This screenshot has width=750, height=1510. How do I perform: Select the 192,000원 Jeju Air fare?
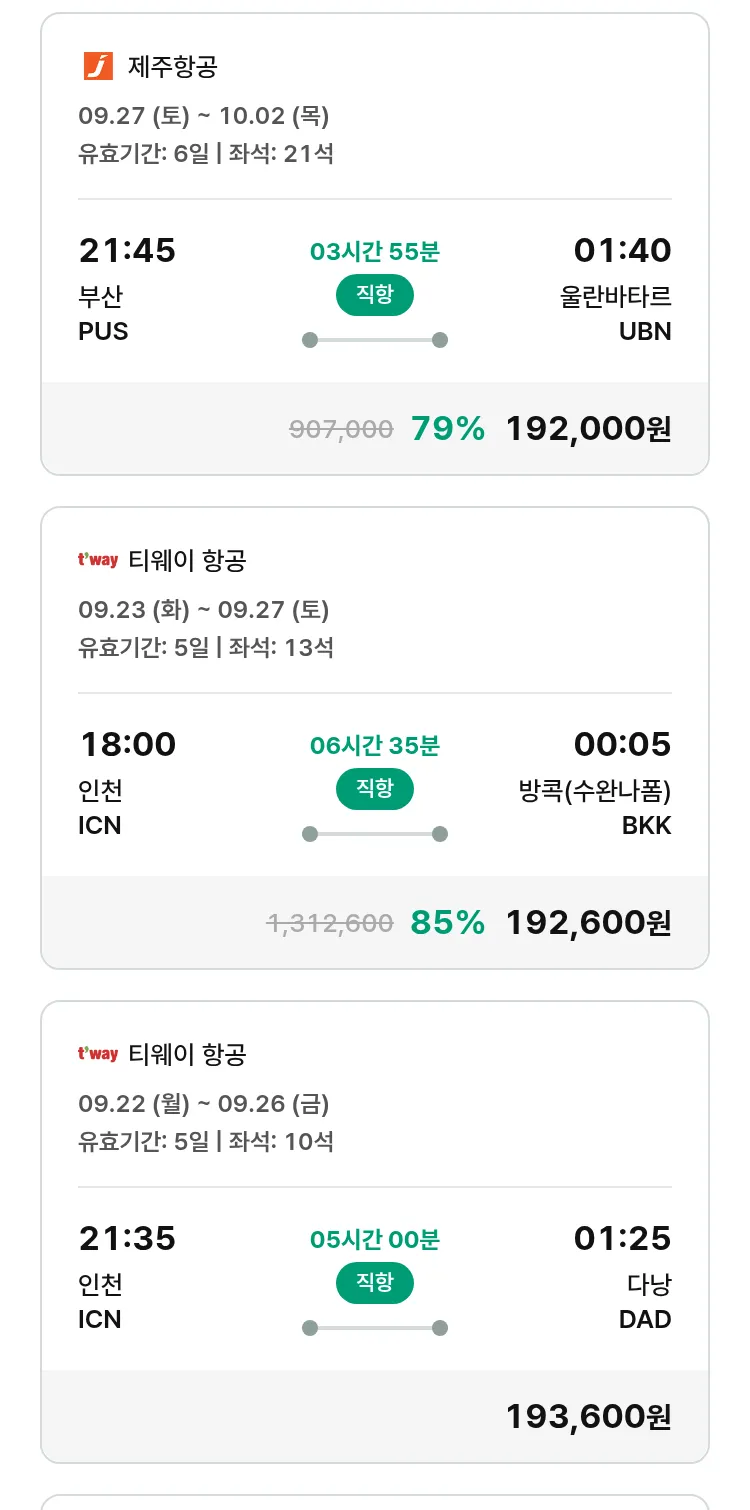point(588,429)
